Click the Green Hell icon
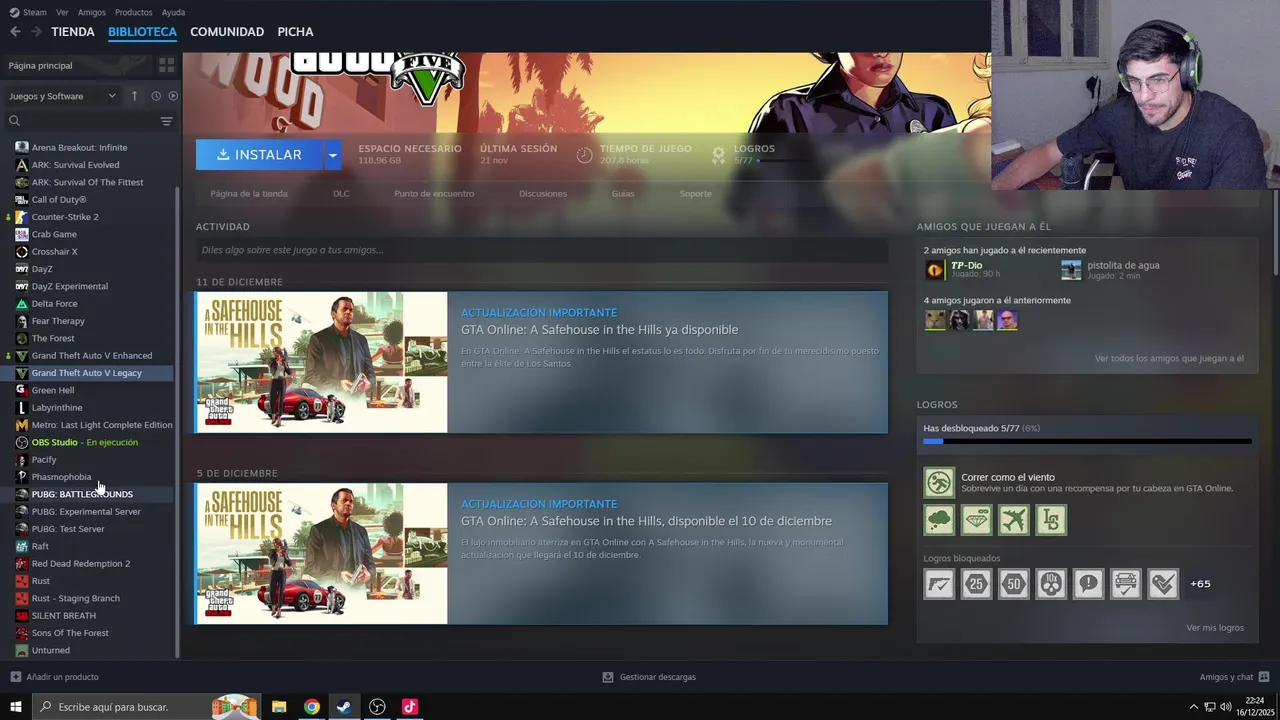The width and height of the screenshot is (1280, 720). tap(22, 390)
